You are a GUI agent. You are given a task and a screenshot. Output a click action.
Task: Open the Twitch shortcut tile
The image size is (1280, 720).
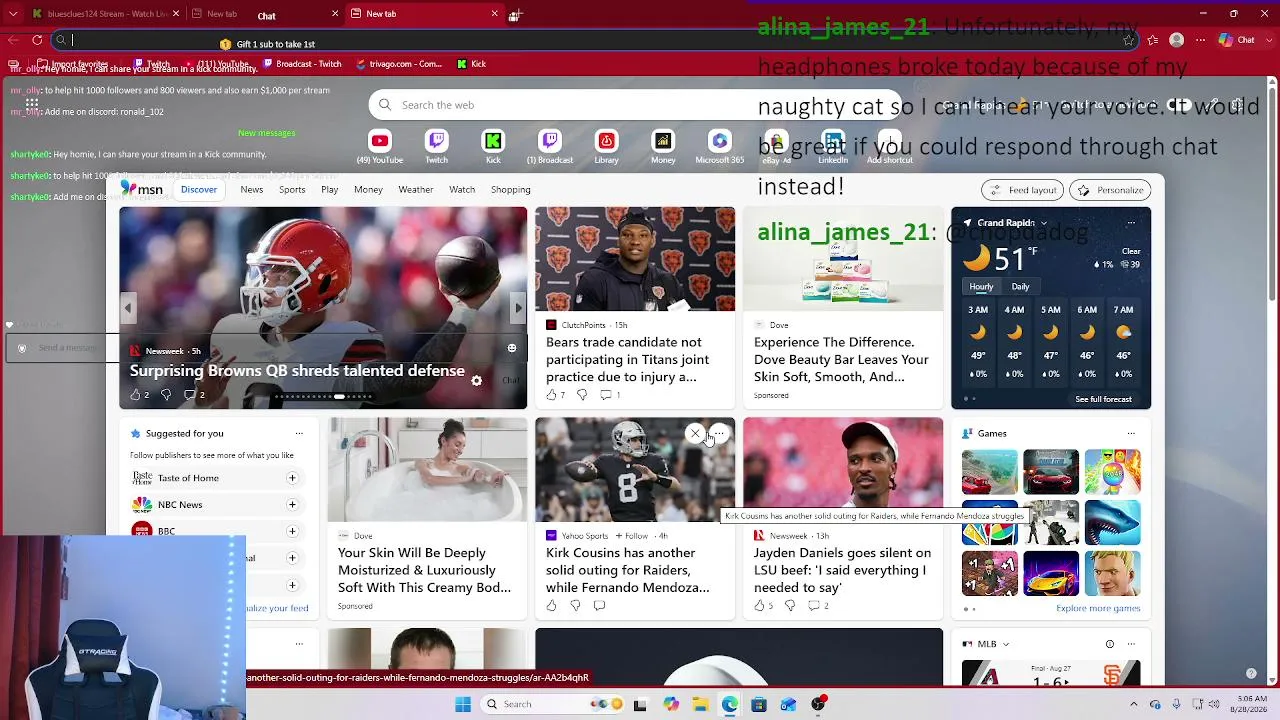(x=436, y=146)
